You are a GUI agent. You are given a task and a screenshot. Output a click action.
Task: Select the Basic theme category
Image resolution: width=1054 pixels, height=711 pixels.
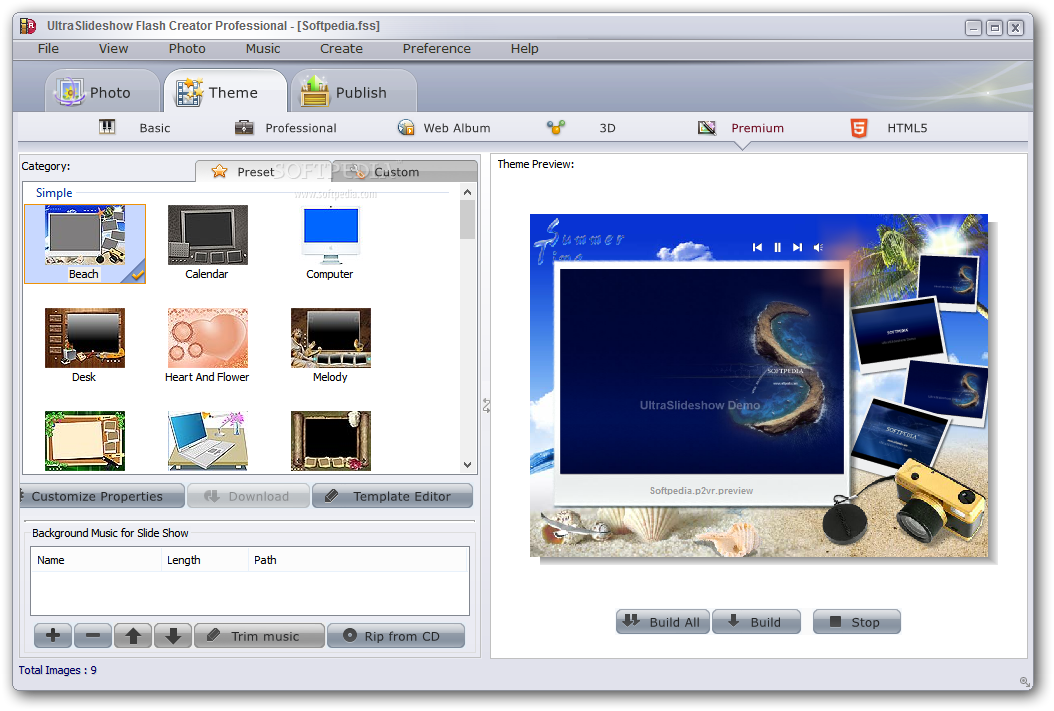(x=155, y=128)
